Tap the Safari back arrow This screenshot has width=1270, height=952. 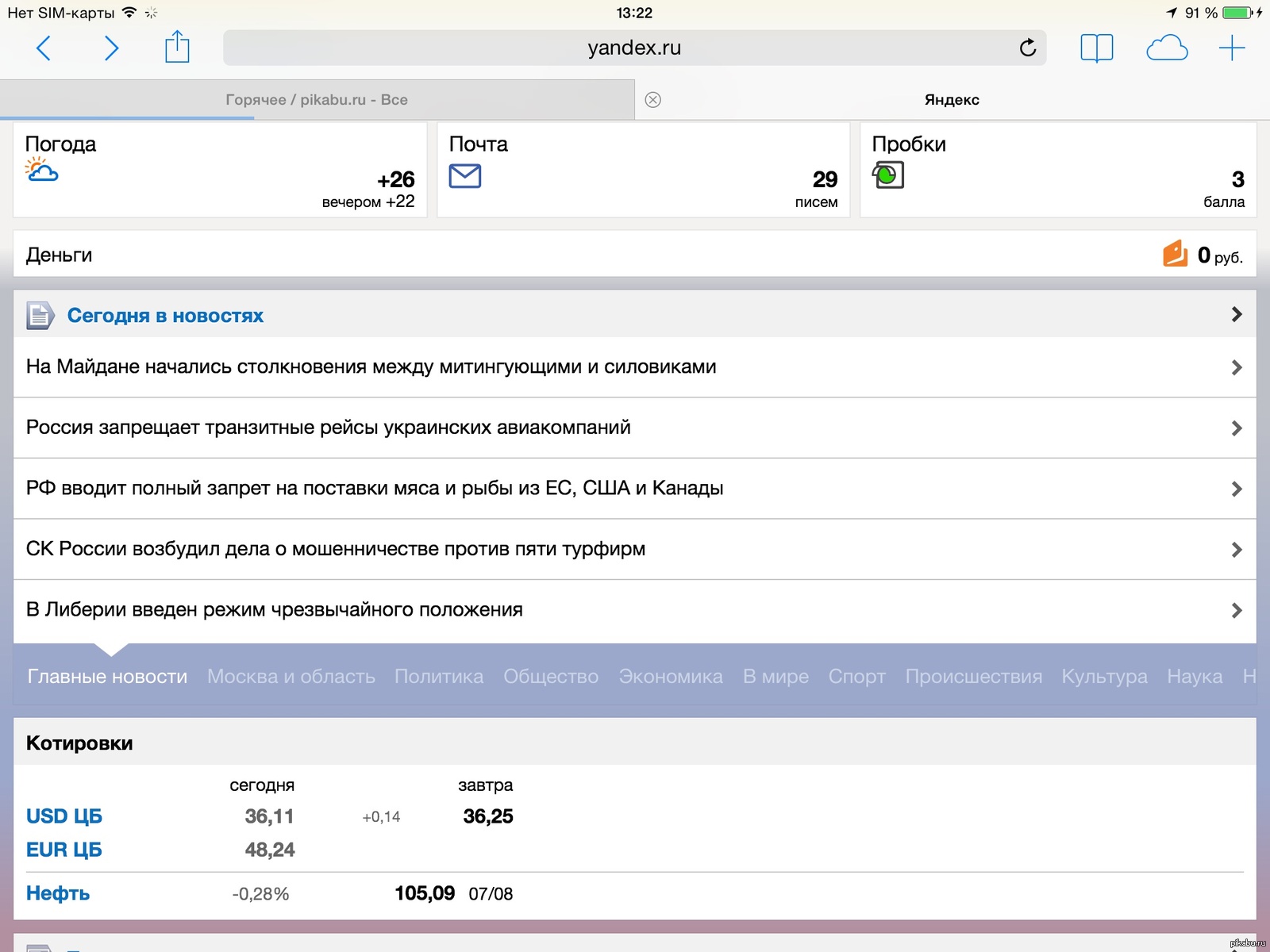pos(44,48)
